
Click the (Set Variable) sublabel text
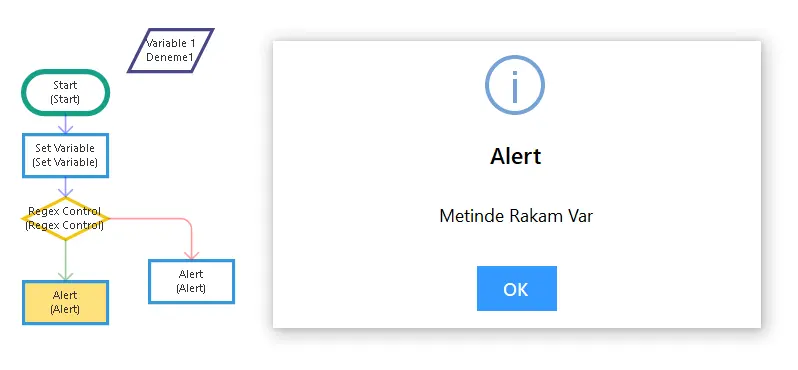(65, 162)
